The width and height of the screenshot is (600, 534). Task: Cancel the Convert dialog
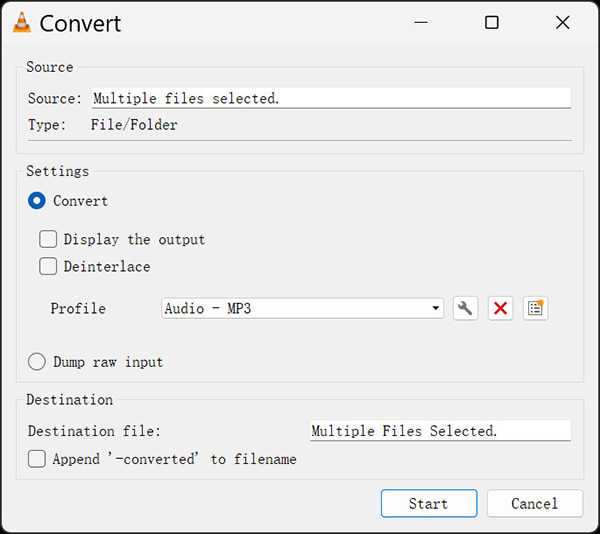535,503
